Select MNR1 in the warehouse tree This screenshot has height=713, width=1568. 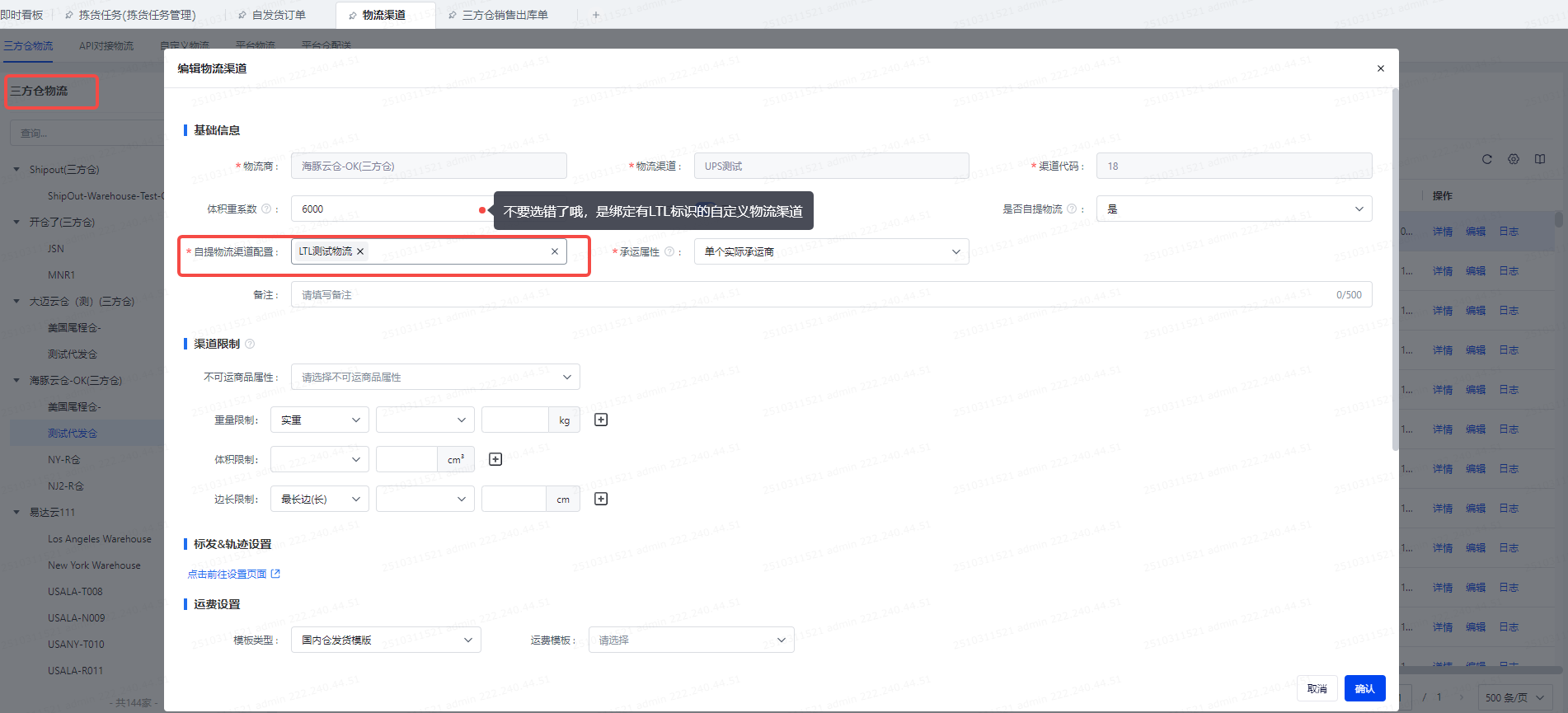pos(61,274)
